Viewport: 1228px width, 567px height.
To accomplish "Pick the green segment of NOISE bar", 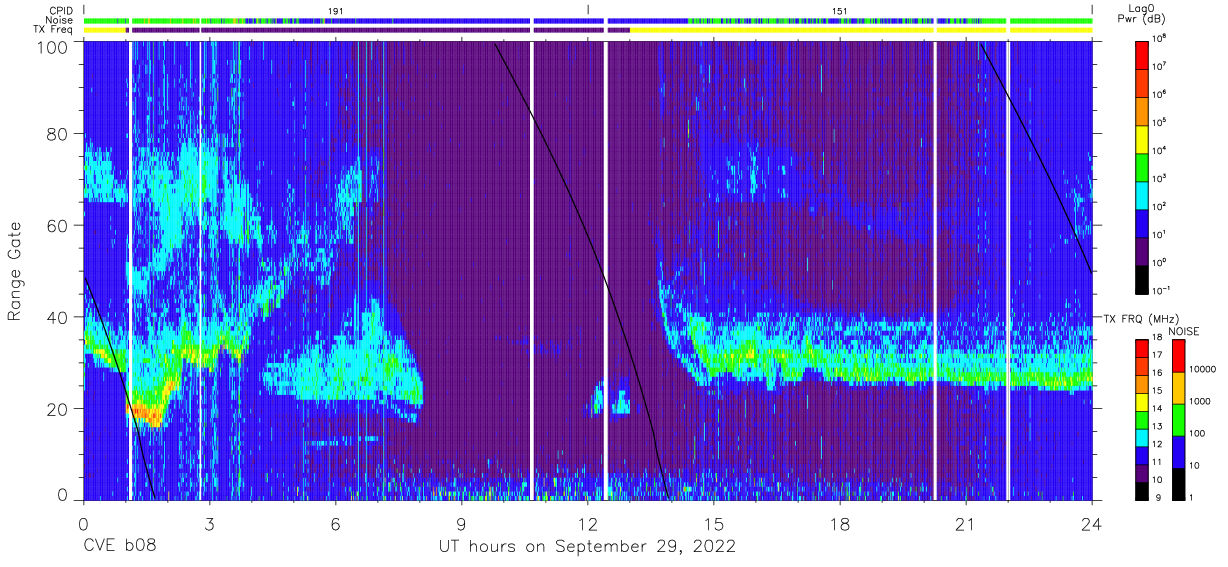I will point(1177,419).
